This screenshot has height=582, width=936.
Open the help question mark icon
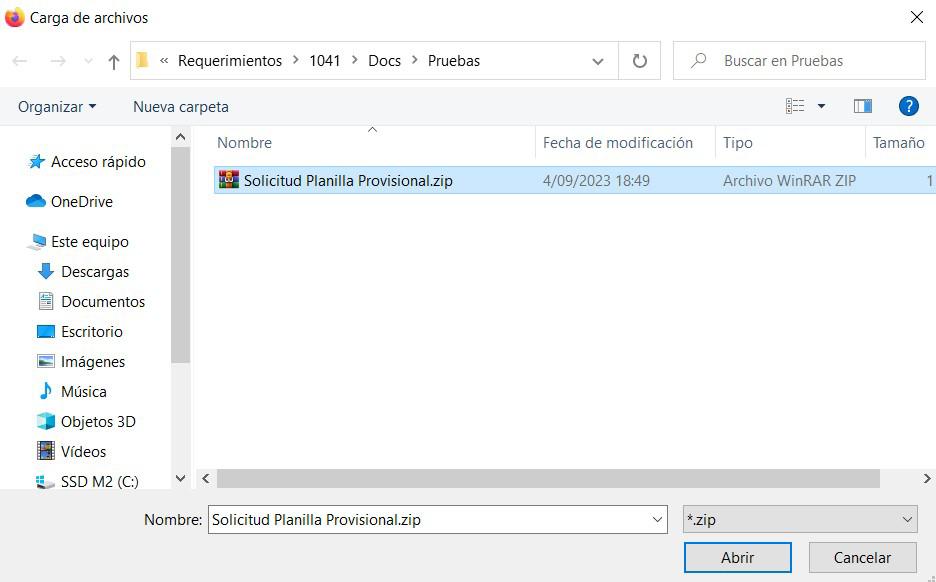(908, 106)
